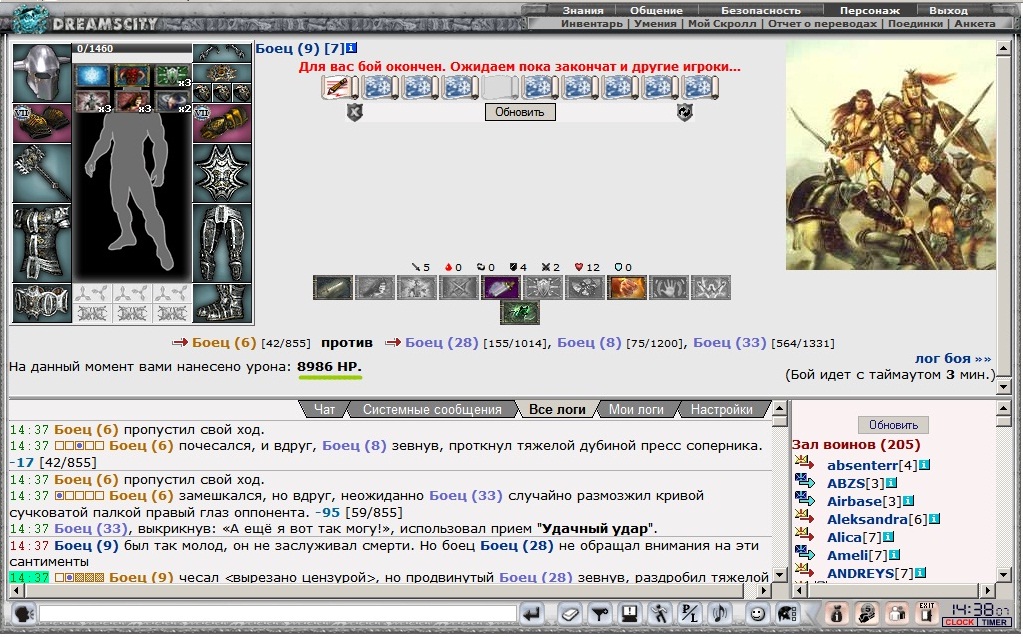Open the smiley emoticon picker
The width and height of the screenshot is (1023, 637).
[x=757, y=614]
